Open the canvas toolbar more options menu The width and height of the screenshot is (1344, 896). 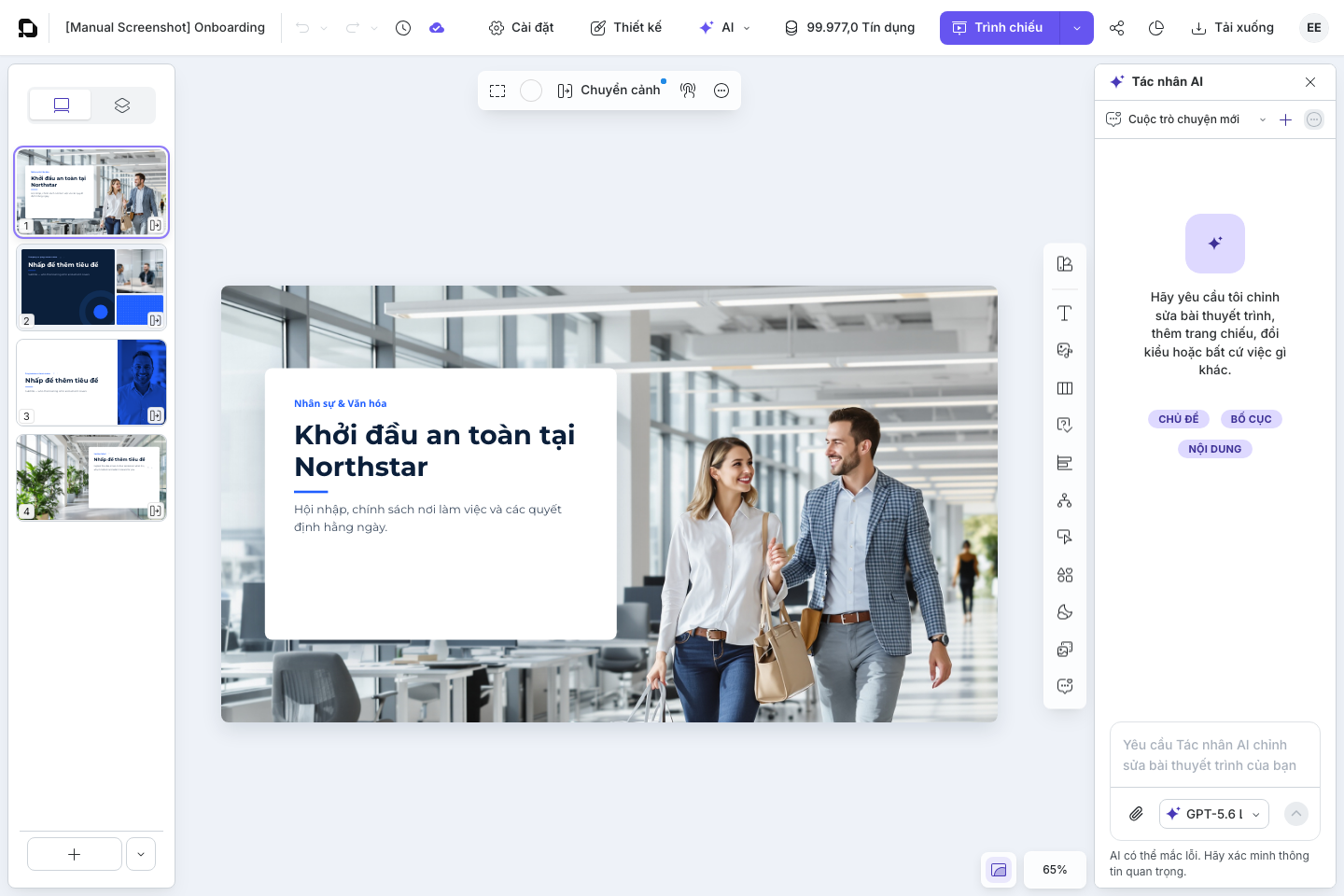click(x=721, y=91)
